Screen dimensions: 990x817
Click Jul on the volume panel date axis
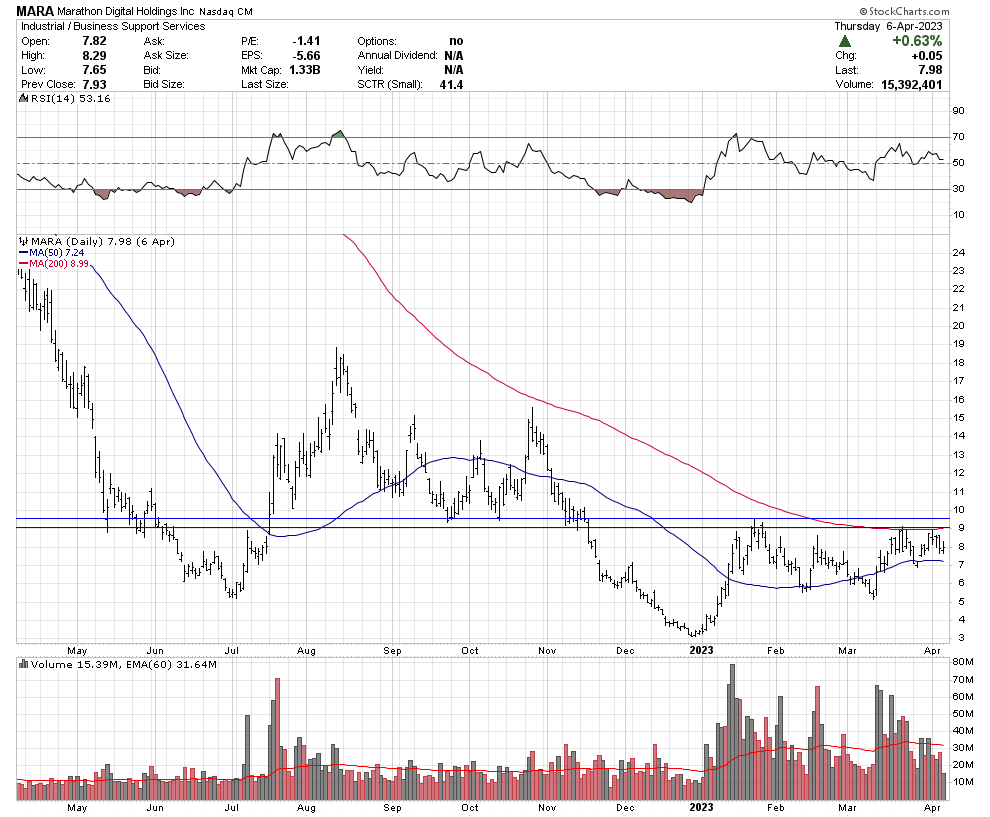click(x=232, y=808)
